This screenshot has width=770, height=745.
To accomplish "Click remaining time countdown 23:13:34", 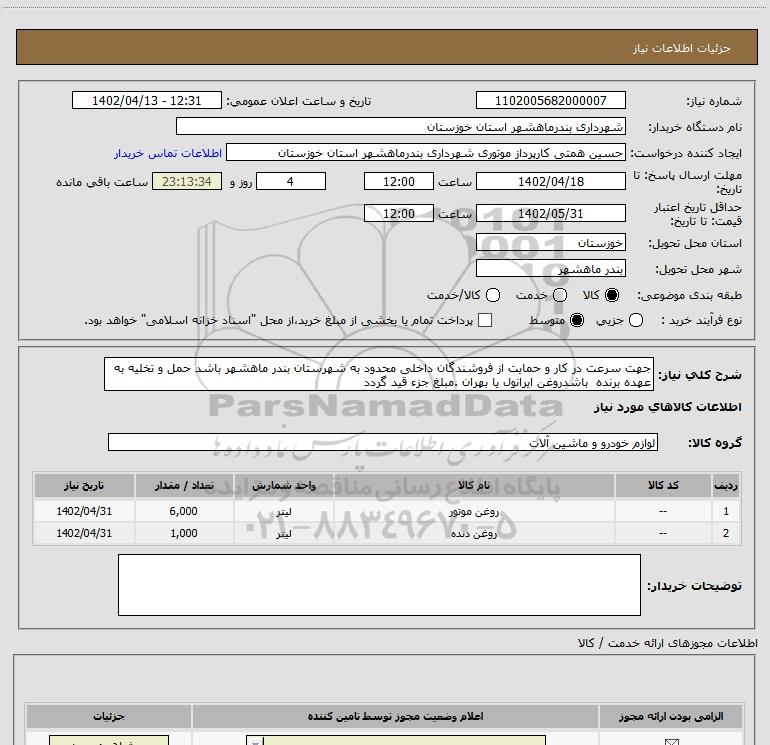I will coord(187,181).
